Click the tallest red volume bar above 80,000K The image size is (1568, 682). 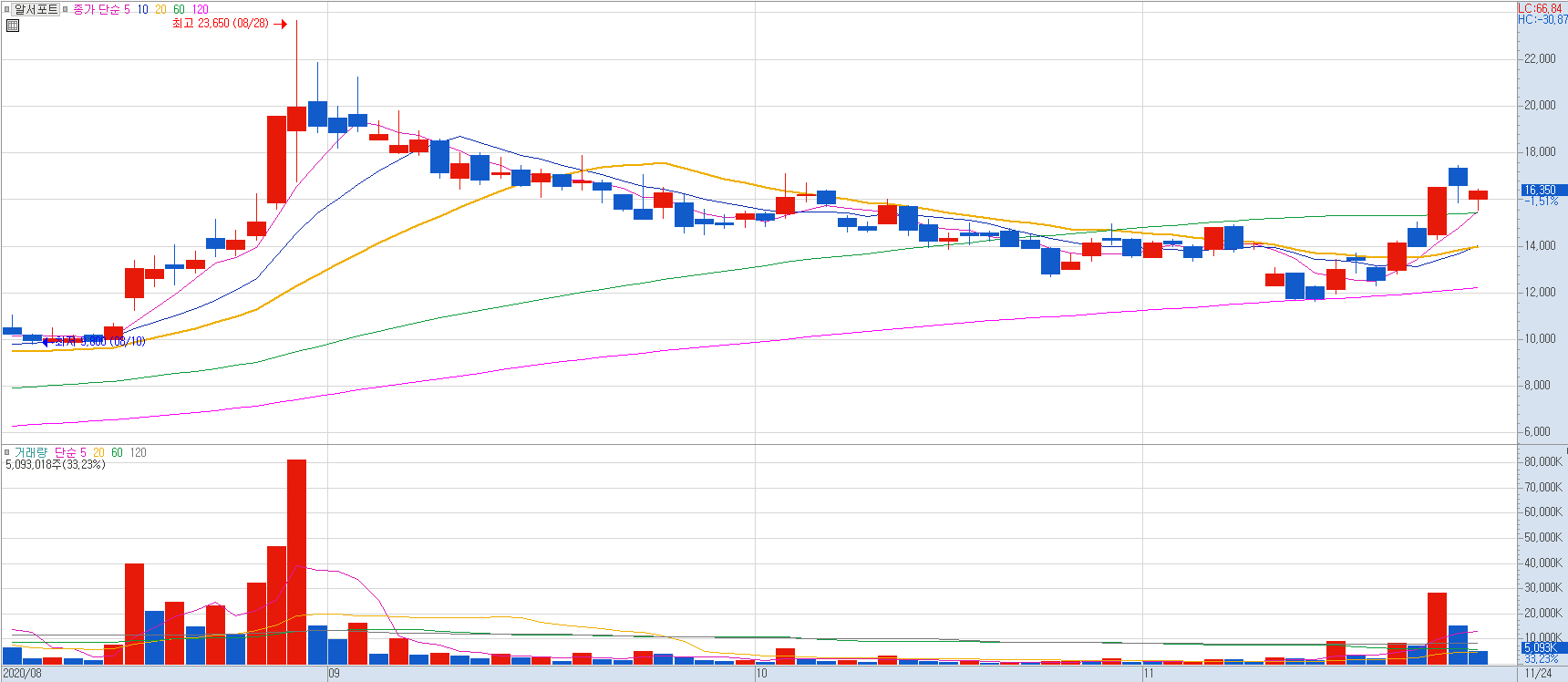296,562
